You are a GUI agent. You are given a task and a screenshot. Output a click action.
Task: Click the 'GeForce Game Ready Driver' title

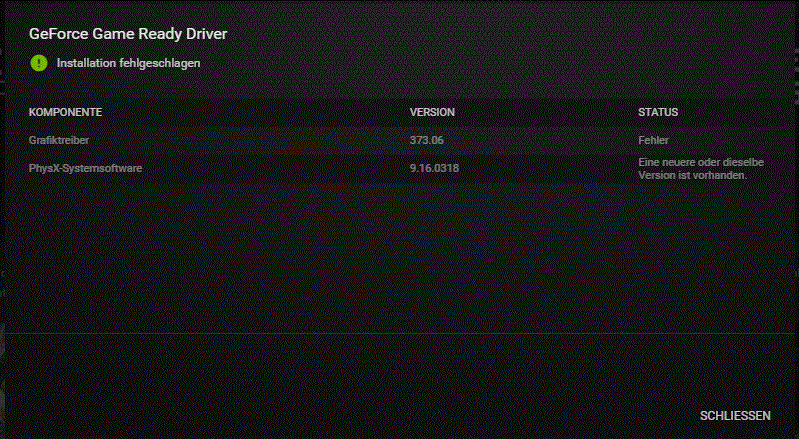[128, 34]
